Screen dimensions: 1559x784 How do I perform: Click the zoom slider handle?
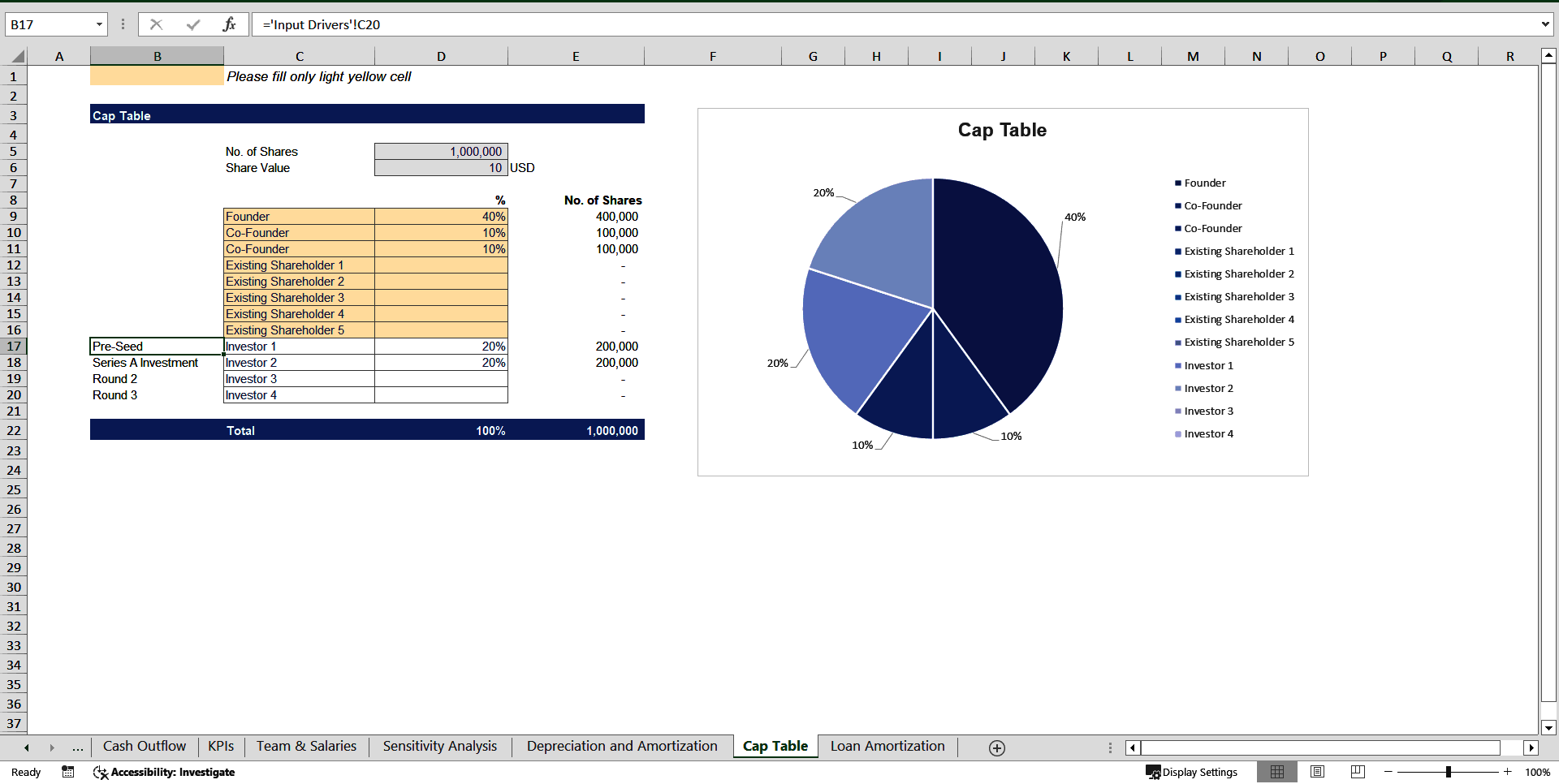click(x=1449, y=772)
